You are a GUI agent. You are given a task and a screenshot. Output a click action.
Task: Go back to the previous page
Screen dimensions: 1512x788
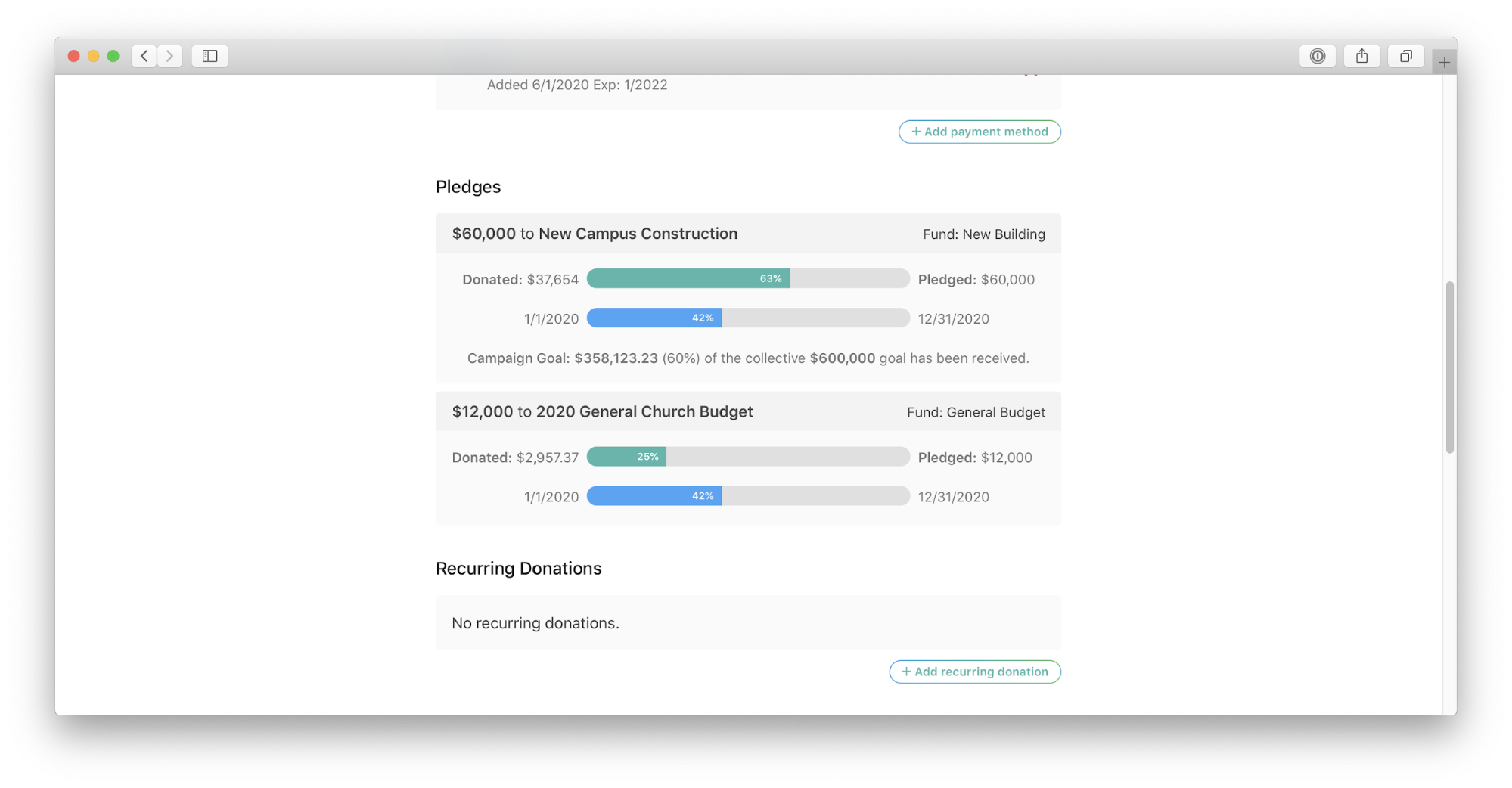pyautogui.click(x=144, y=56)
